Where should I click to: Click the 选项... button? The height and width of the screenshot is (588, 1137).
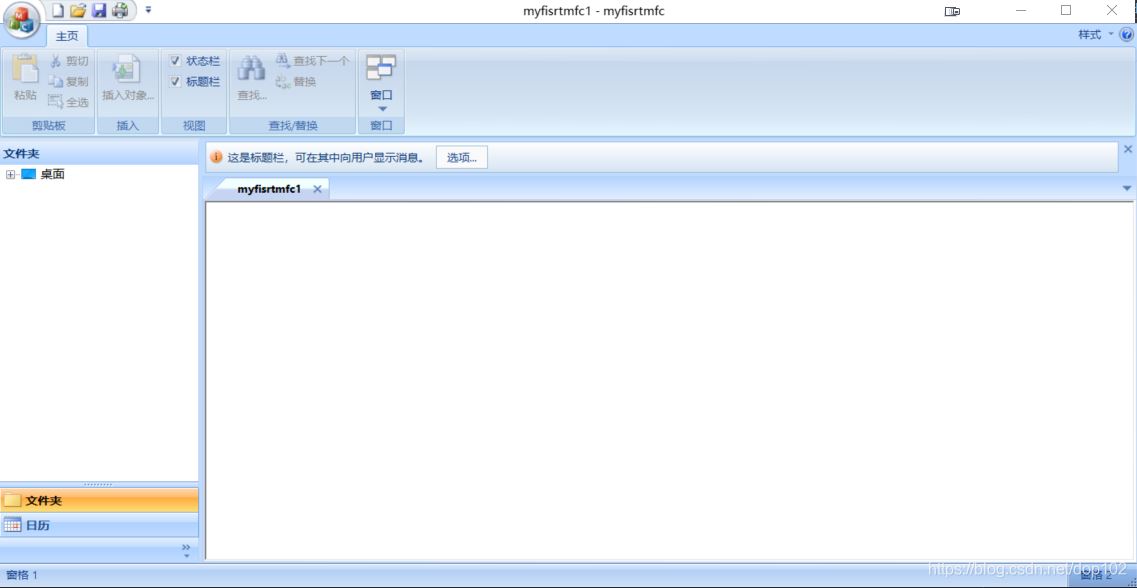click(x=462, y=157)
